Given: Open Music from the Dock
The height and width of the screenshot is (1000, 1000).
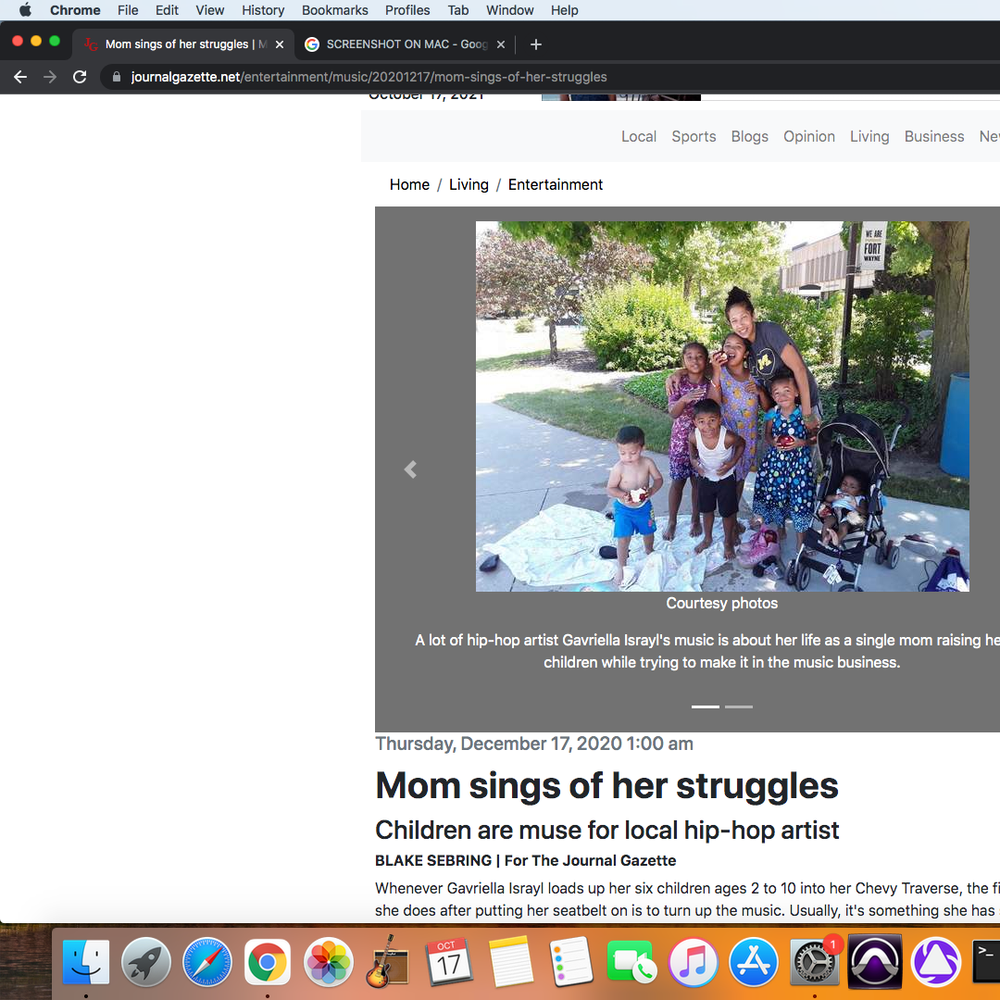Looking at the screenshot, I should pos(693,962).
